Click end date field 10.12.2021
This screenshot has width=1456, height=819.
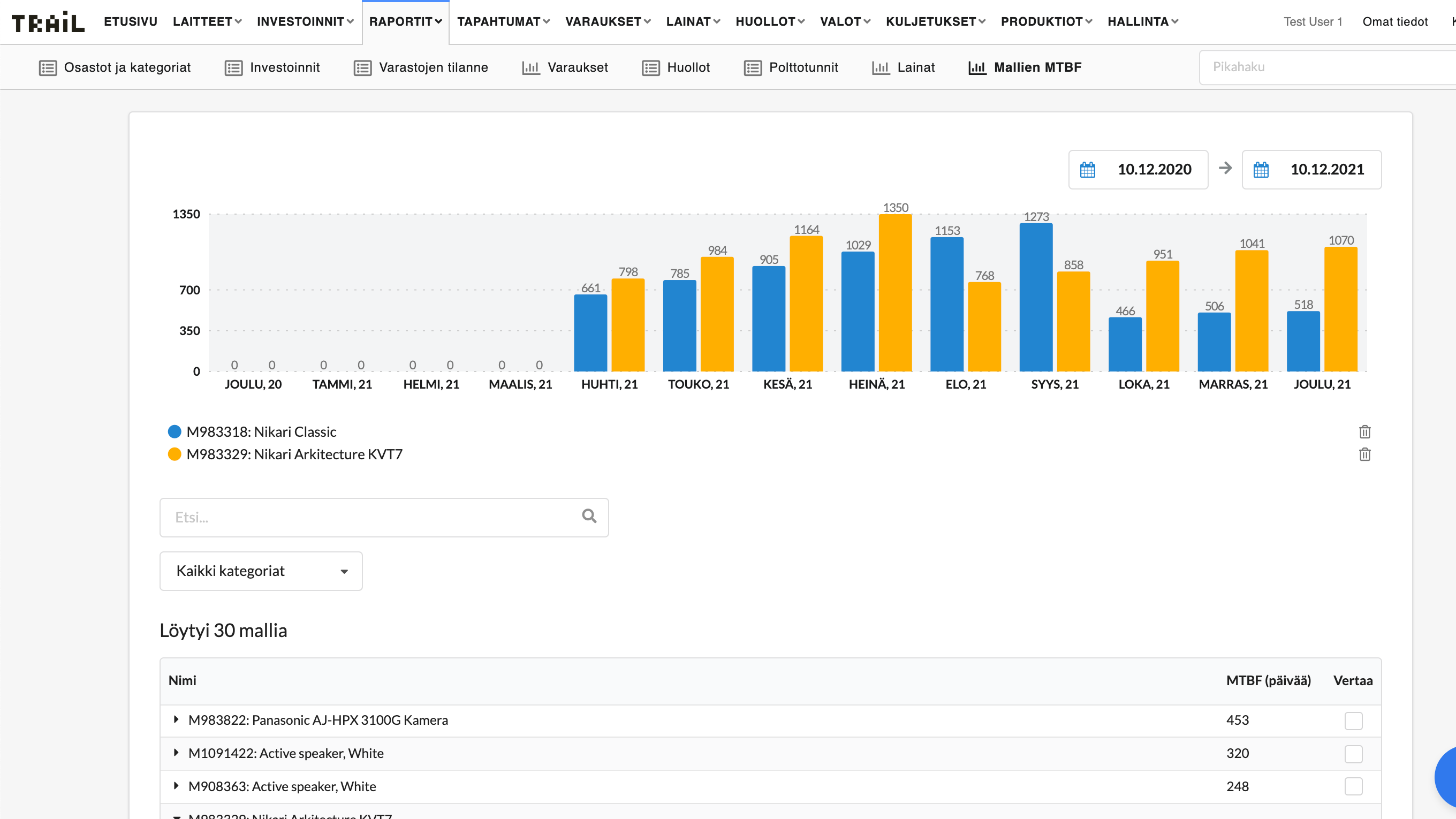[x=1311, y=170]
